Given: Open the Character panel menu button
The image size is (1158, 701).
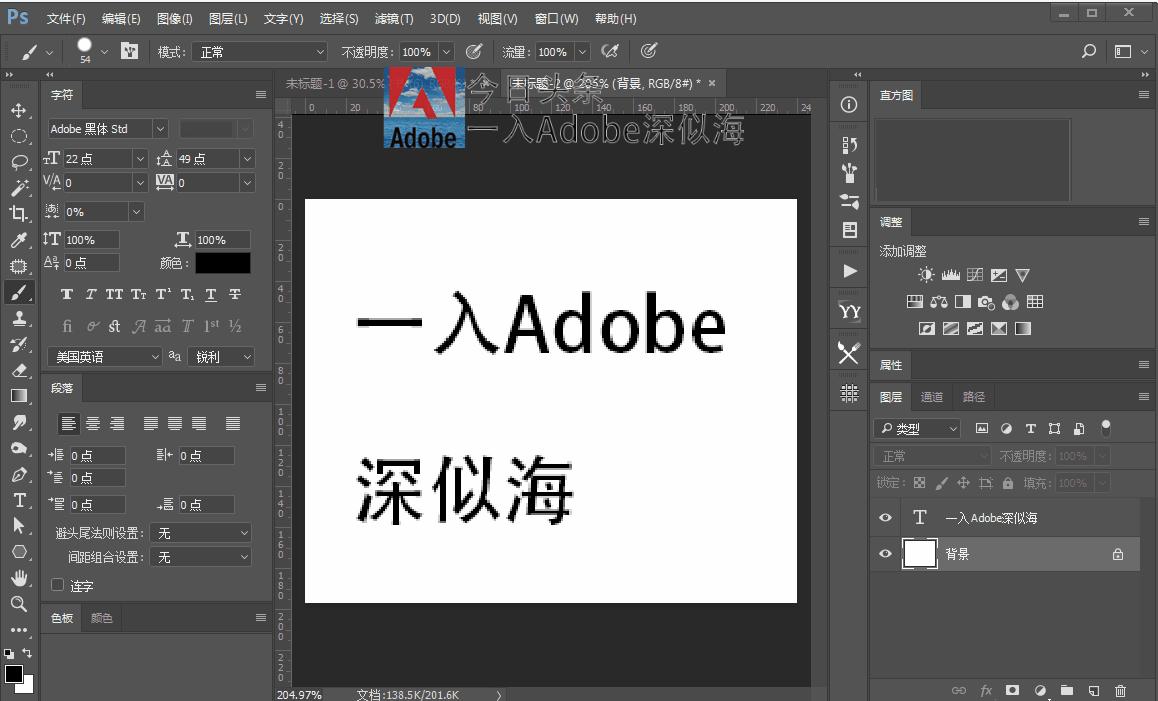Looking at the screenshot, I should (x=259, y=94).
